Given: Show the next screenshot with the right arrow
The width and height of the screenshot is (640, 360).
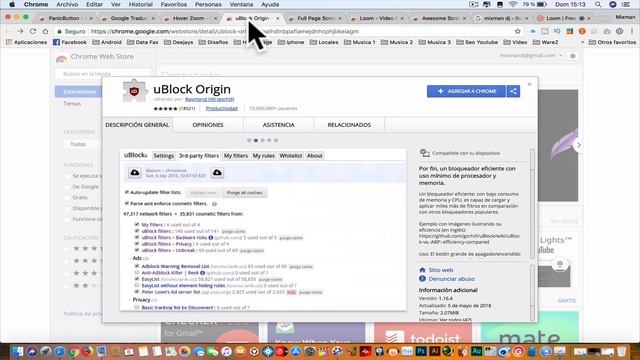Looking at the screenshot, I should pyautogui.click(x=578, y=145).
